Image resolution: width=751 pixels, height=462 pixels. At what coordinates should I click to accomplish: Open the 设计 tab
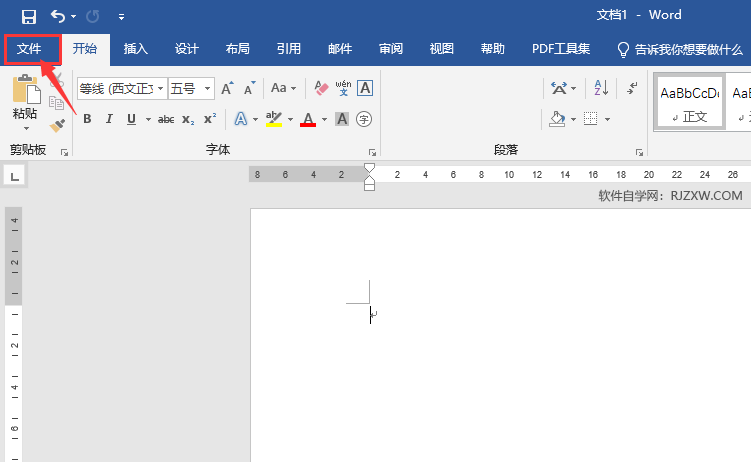[186, 49]
